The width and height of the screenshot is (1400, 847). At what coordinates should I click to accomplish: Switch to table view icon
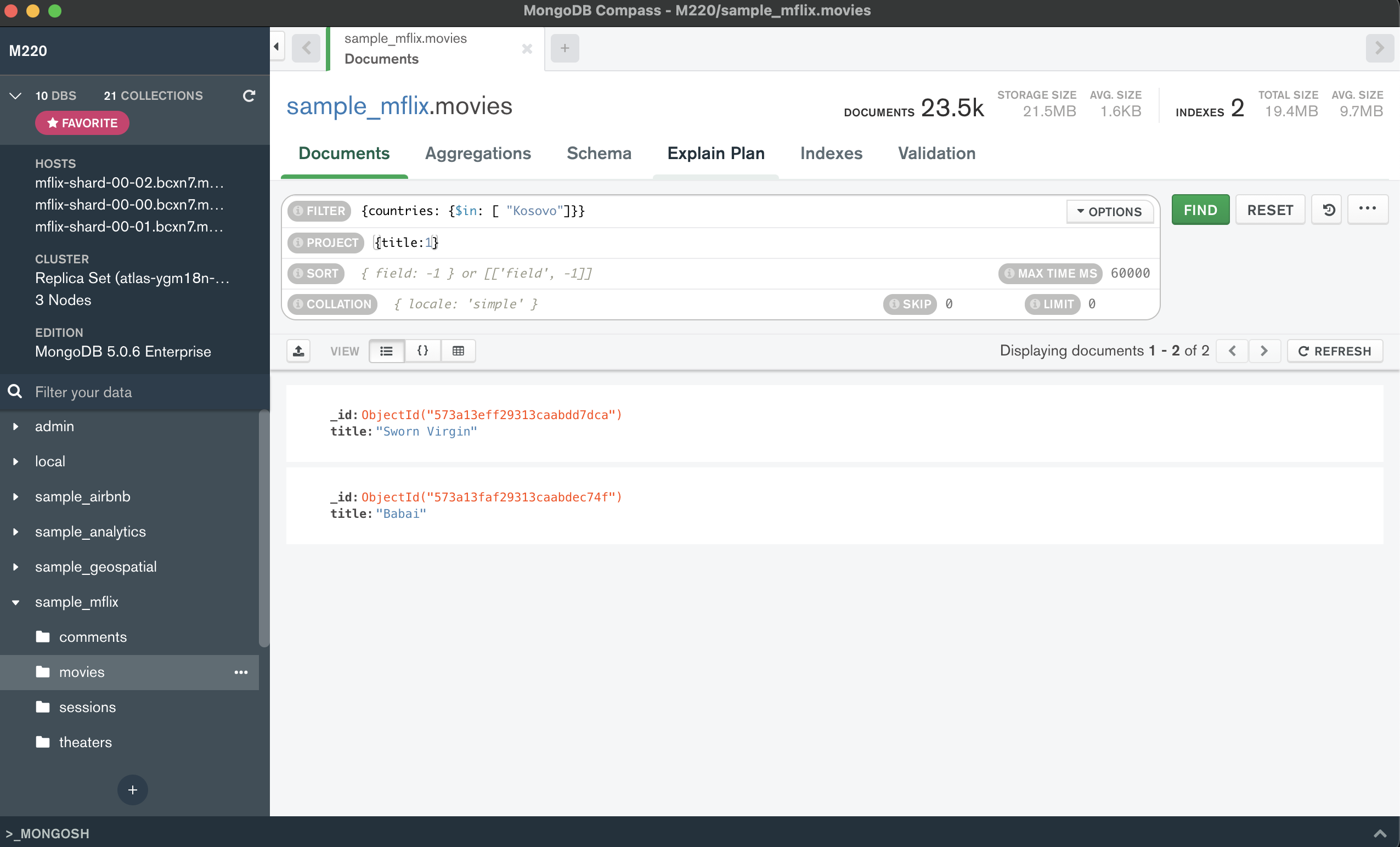pos(459,351)
